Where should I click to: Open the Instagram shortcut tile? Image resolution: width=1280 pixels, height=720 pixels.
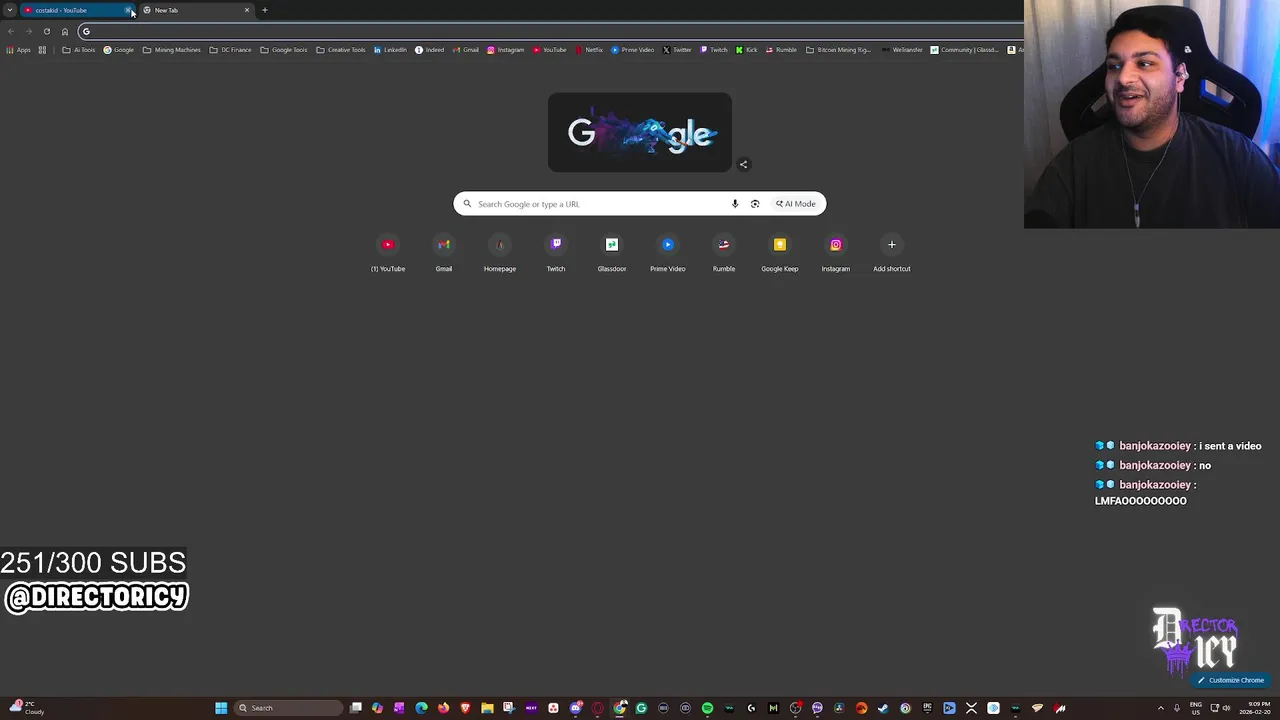click(x=836, y=253)
